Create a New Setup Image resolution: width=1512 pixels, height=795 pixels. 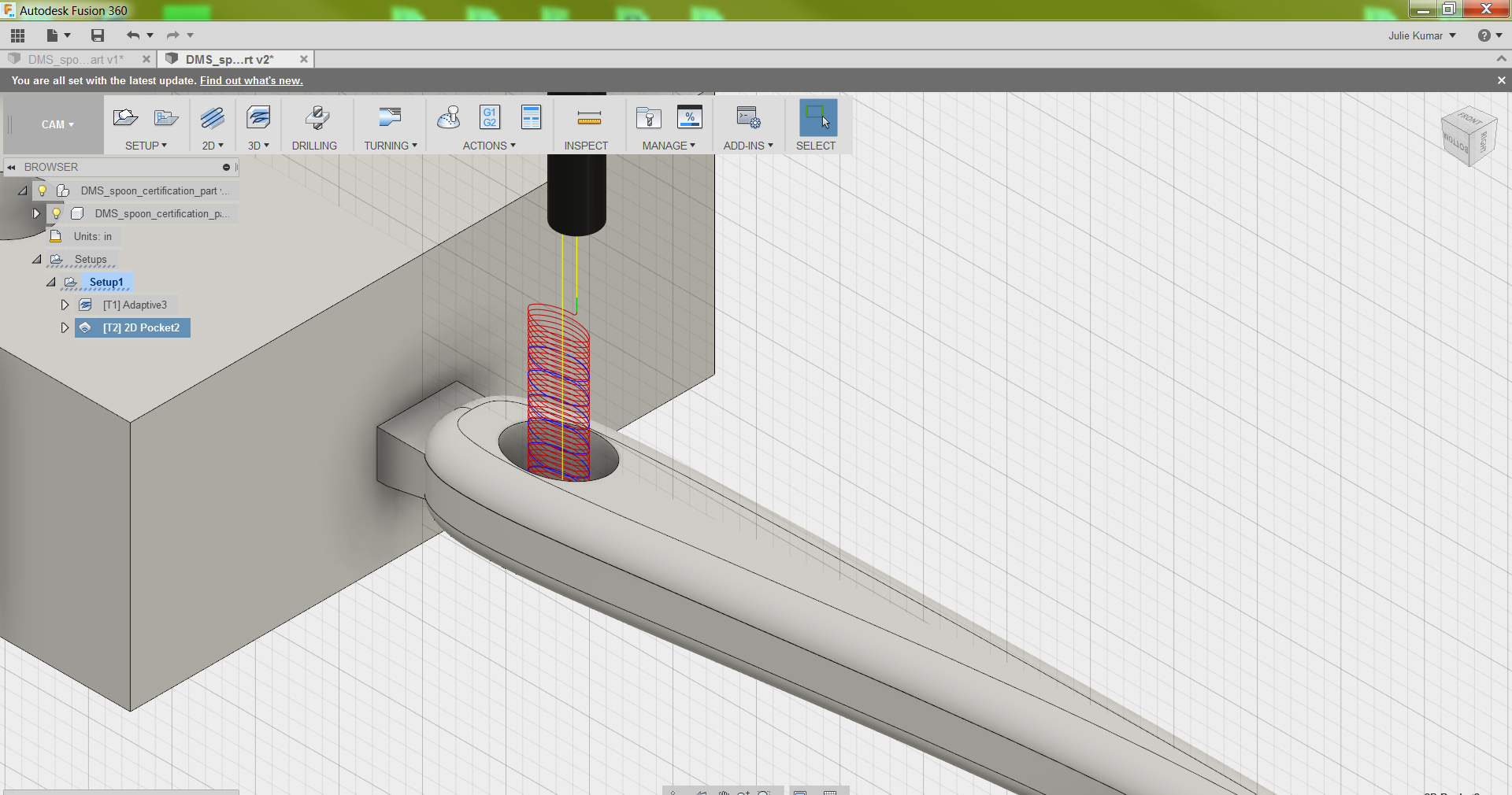tap(126, 118)
